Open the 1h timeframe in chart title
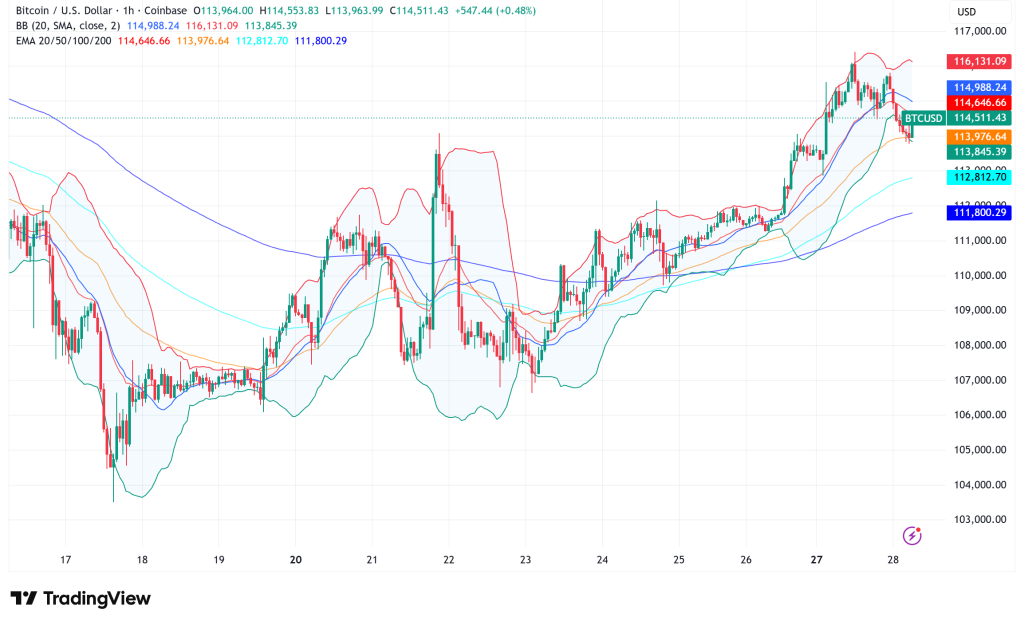Image resolution: width=1024 pixels, height=625 pixels. pos(119,11)
